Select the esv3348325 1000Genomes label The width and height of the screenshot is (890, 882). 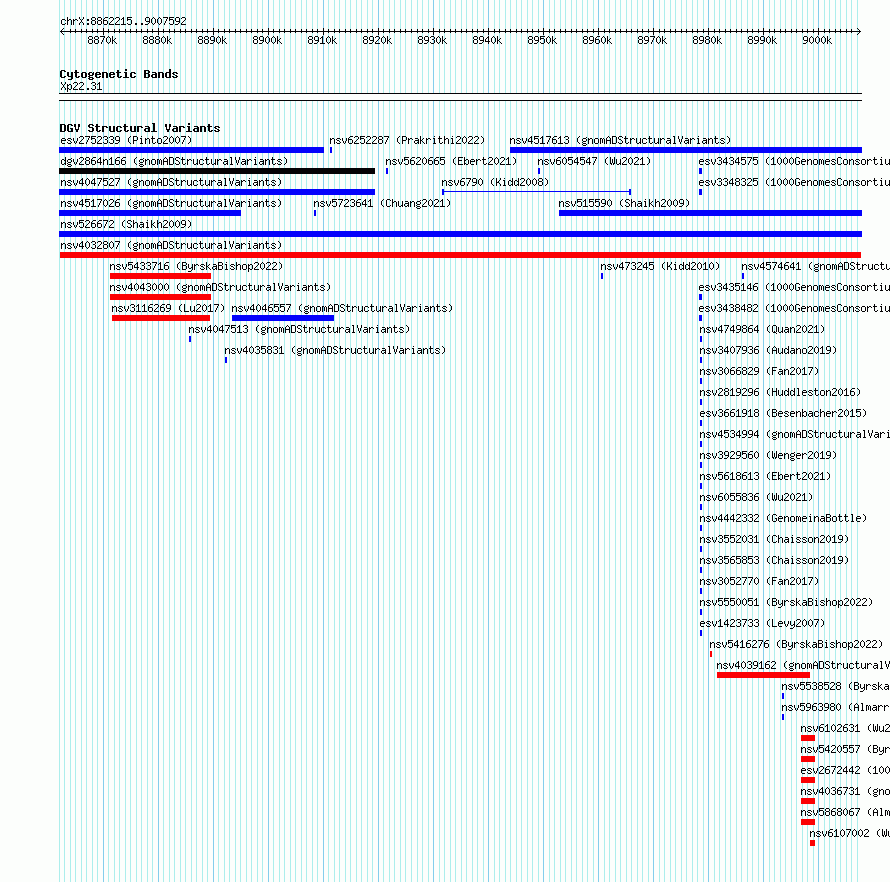(x=794, y=182)
